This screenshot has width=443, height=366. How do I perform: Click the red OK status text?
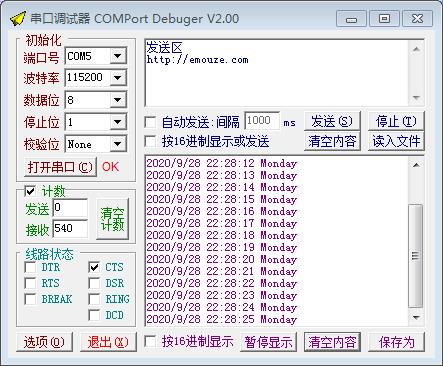[110, 167]
